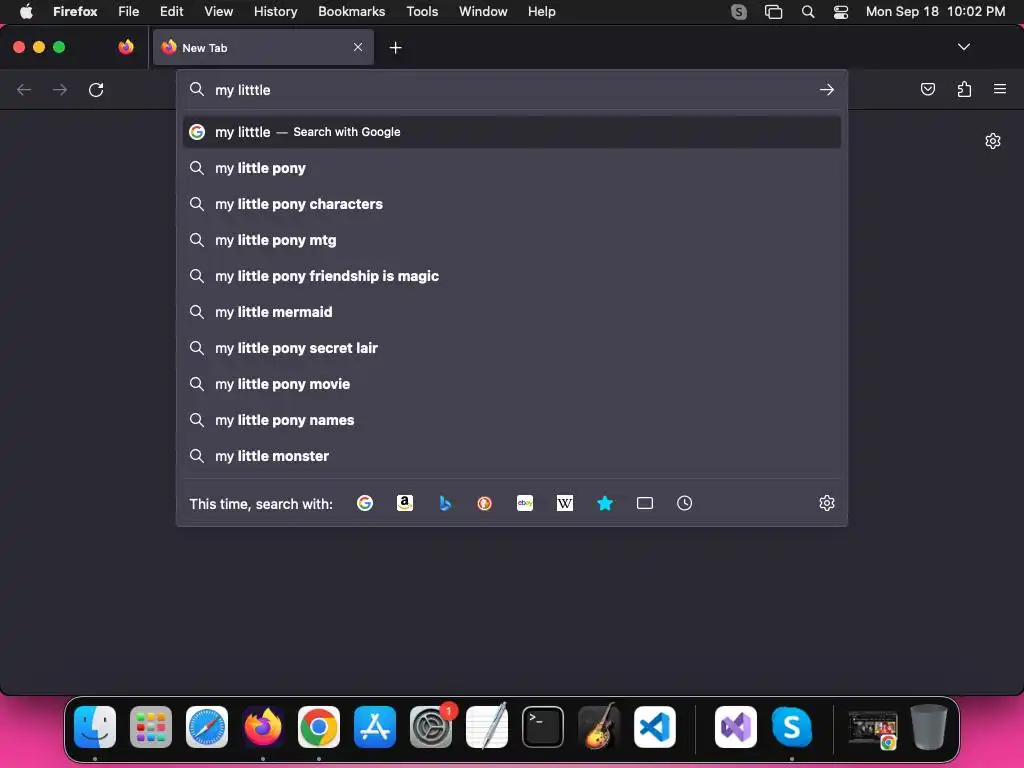This screenshot has height=768, width=1024.
Task: Open the Bookmarks menu
Action: coord(351,11)
